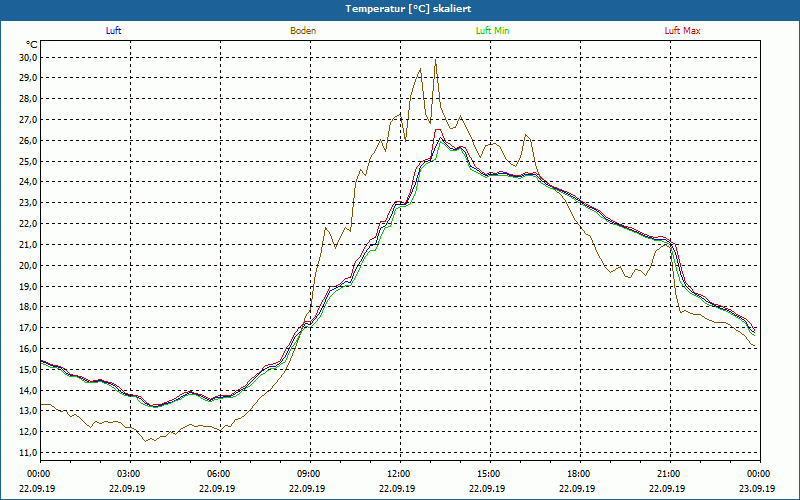Click the 26,0 y-axis value

click(29, 141)
